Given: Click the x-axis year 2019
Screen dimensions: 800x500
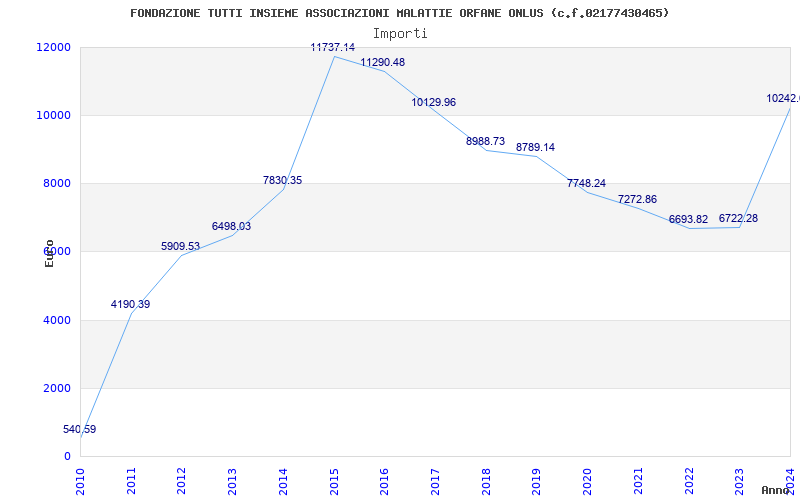Looking at the screenshot, I should [537, 482].
